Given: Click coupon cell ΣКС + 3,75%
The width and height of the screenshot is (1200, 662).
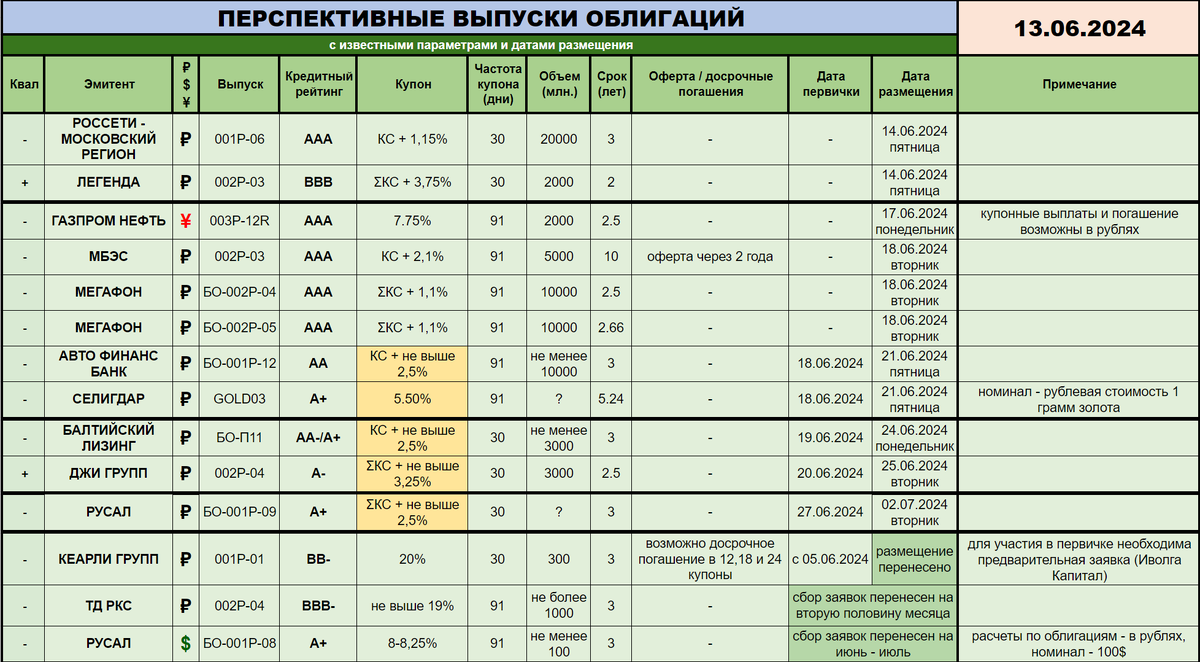Looking at the screenshot, I should 412,182.
